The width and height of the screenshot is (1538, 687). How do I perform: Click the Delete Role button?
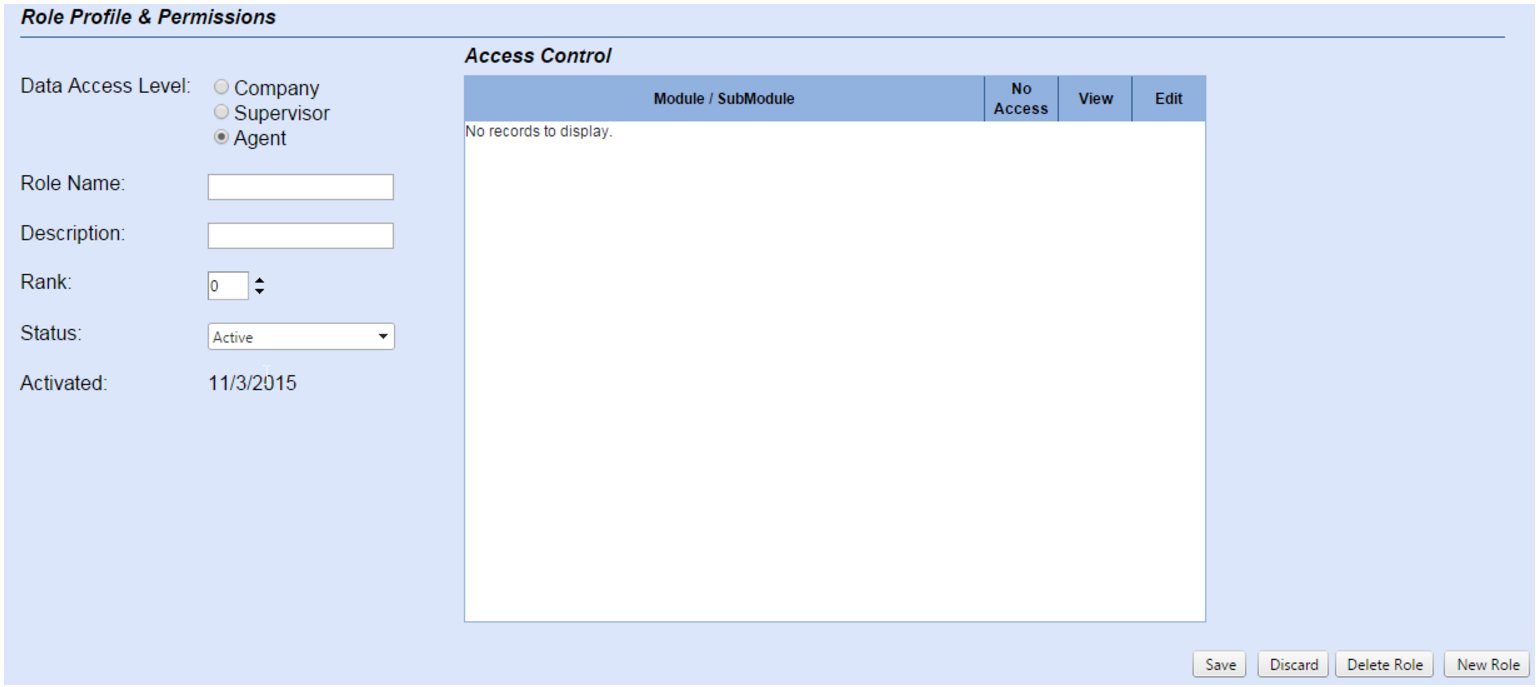point(1384,665)
